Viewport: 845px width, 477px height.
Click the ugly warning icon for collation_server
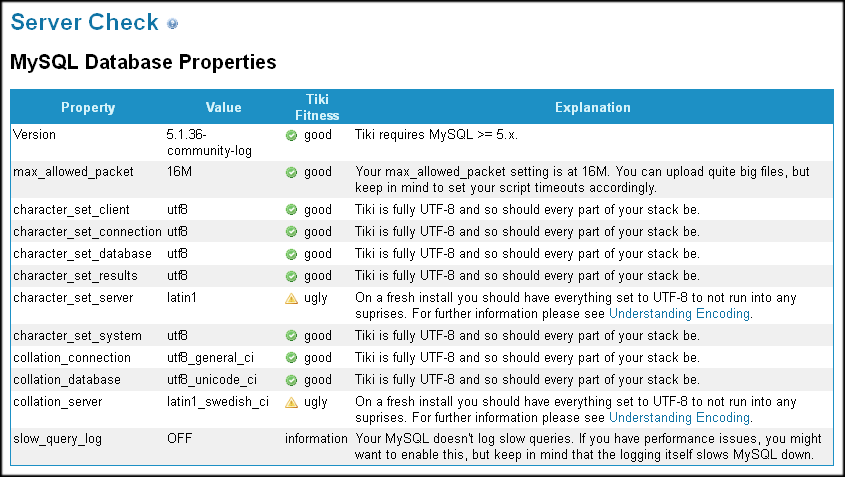(291, 402)
